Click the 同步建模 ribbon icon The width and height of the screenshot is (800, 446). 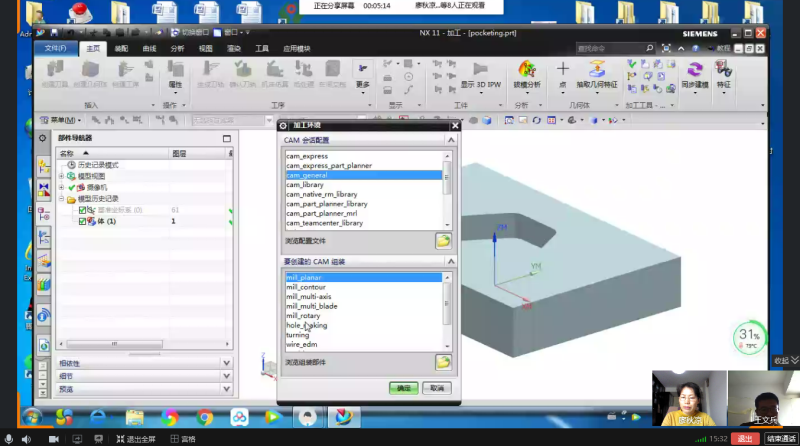694,74
